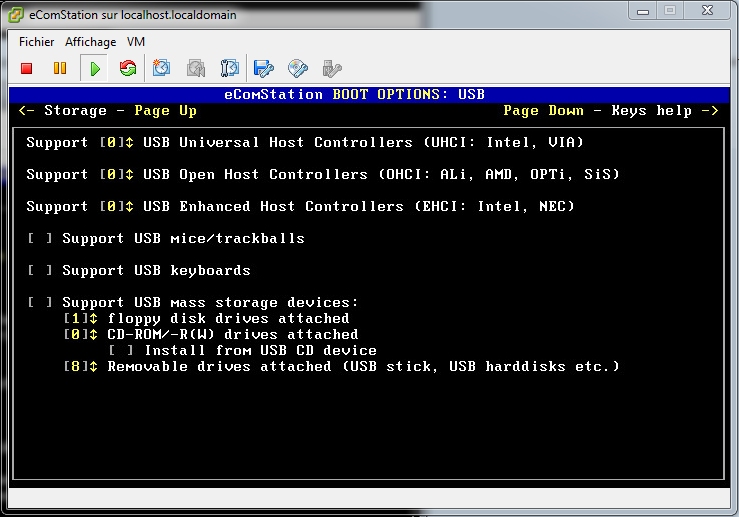Change the EHCI host controllers count spinner
The width and height of the screenshot is (739, 517).
[x=117, y=206]
